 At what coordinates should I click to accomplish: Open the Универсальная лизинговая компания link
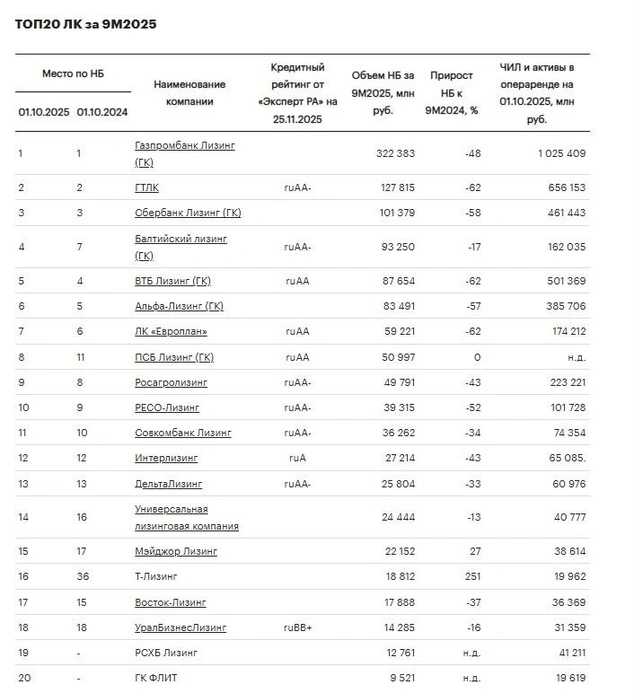click(187, 517)
